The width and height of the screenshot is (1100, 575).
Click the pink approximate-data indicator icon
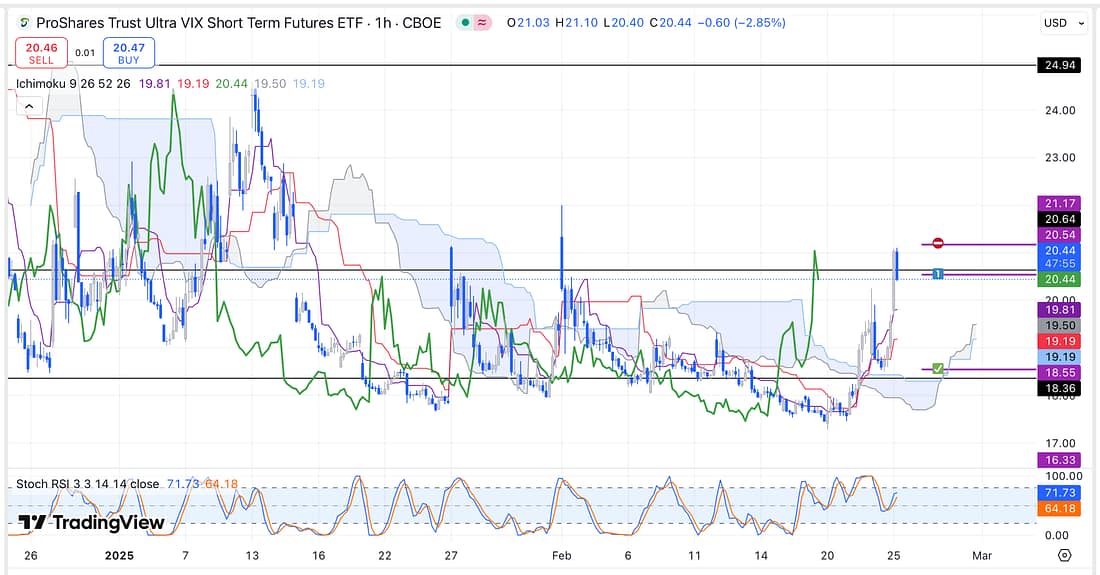point(483,22)
